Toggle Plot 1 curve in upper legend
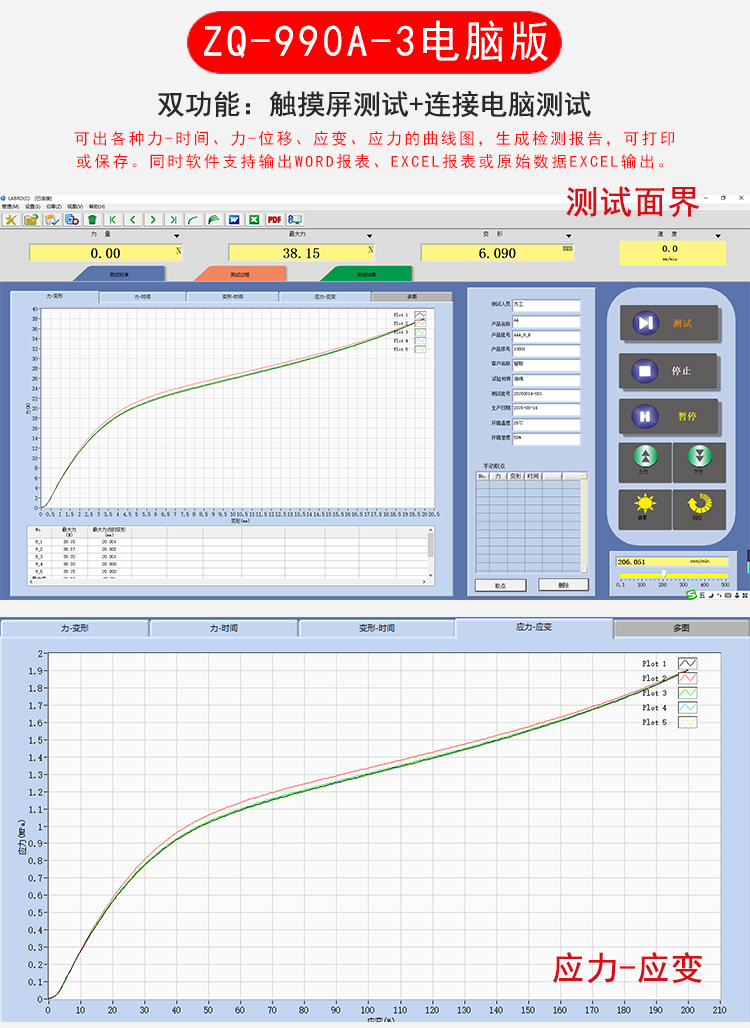The height and width of the screenshot is (1028, 750). [420, 315]
